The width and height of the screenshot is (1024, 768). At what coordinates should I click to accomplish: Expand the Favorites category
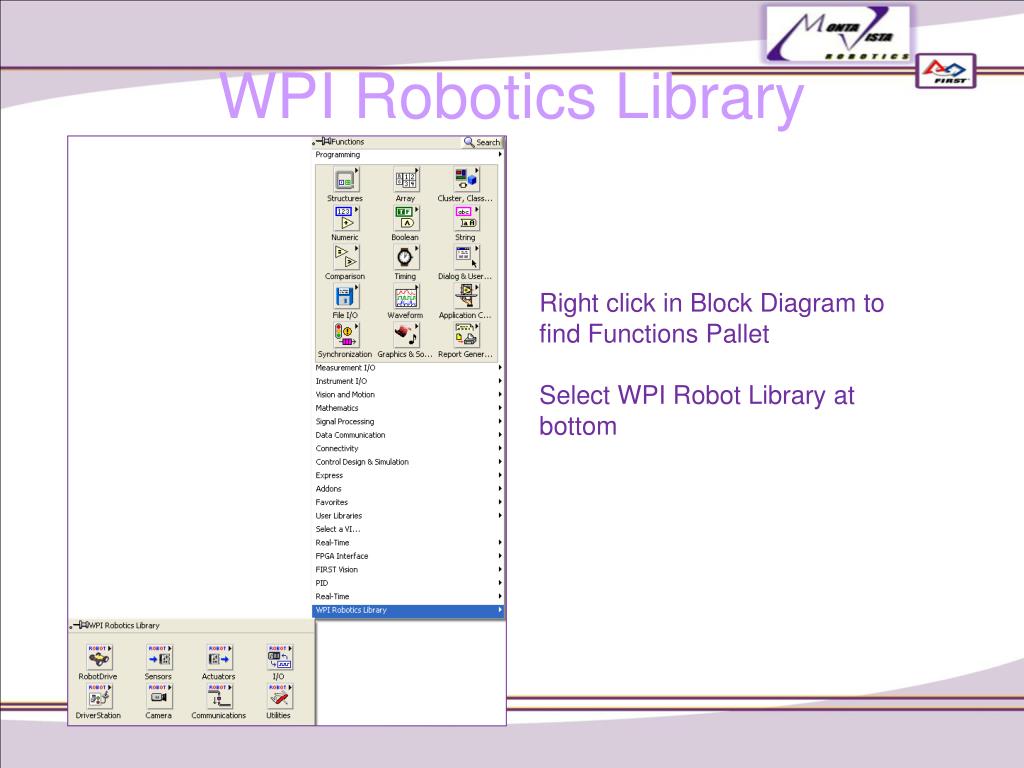tap(409, 502)
